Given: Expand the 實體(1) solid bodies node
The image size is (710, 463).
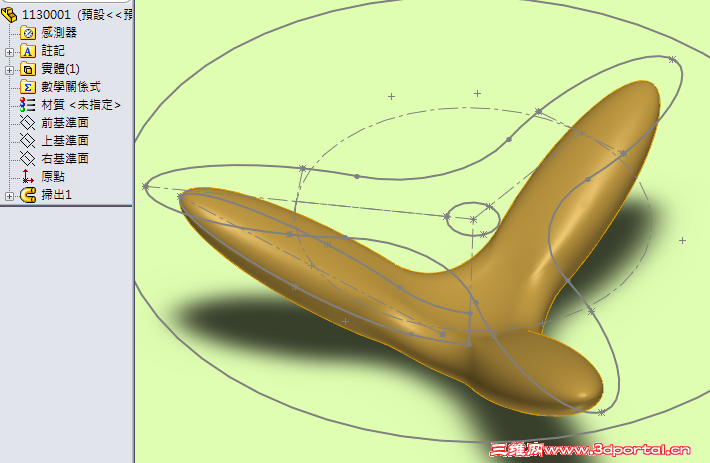Looking at the screenshot, I should [x=9, y=70].
